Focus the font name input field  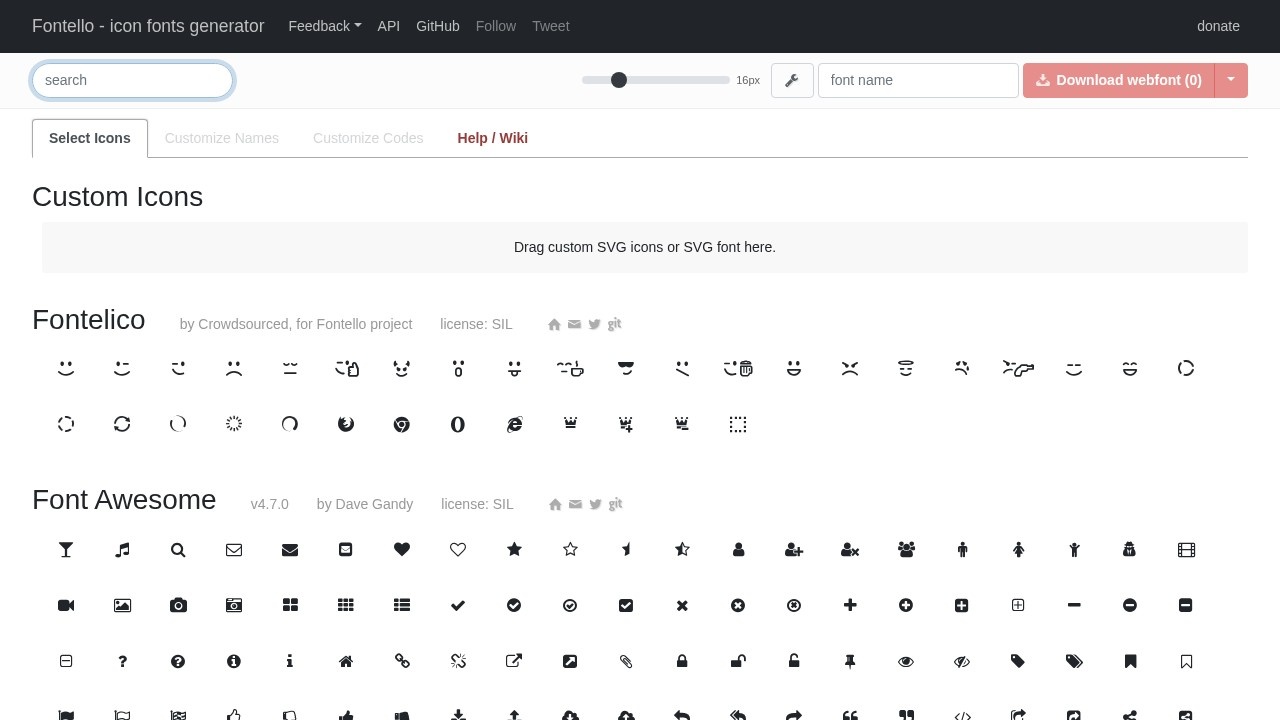pos(918,80)
